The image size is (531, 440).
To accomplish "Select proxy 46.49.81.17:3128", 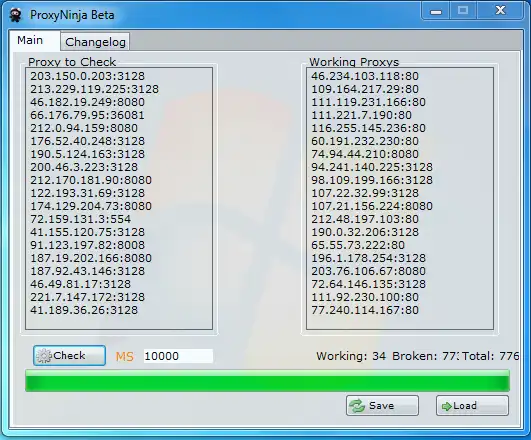I will coord(81,284).
